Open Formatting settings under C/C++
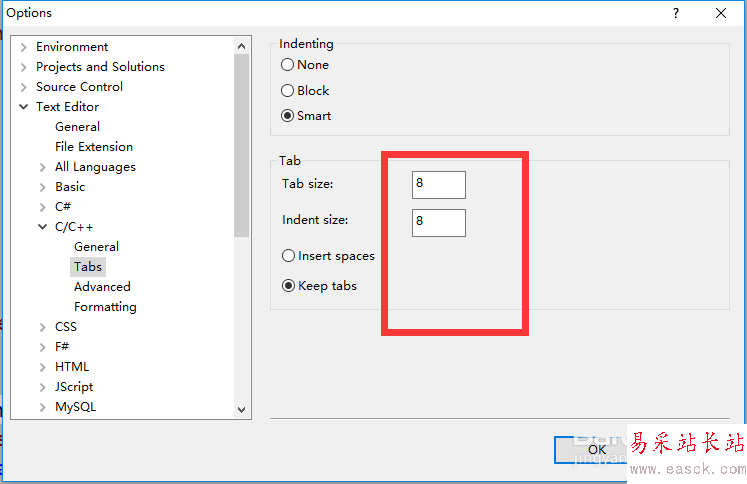This screenshot has width=747, height=484. [x=105, y=307]
